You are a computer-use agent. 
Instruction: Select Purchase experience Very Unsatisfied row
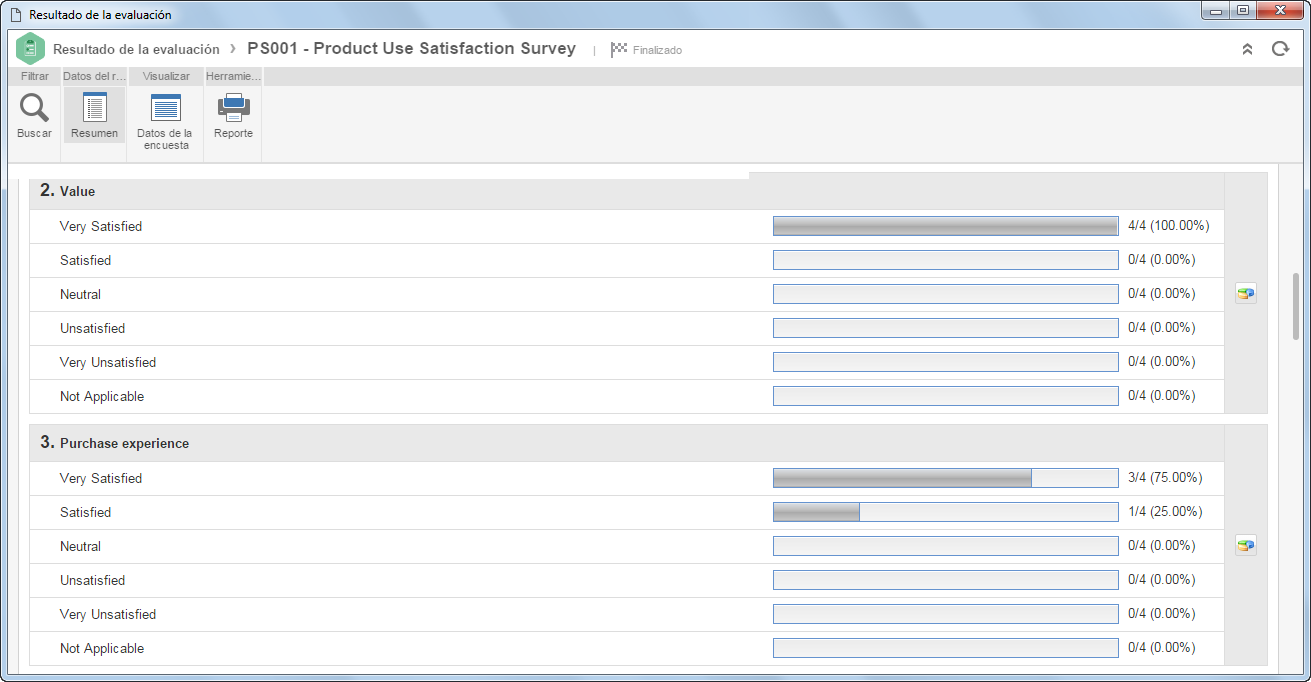click(x=627, y=614)
